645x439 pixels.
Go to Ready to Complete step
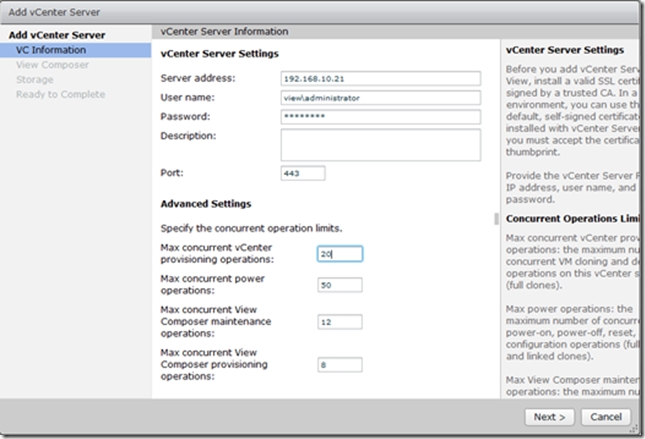pos(60,95)
